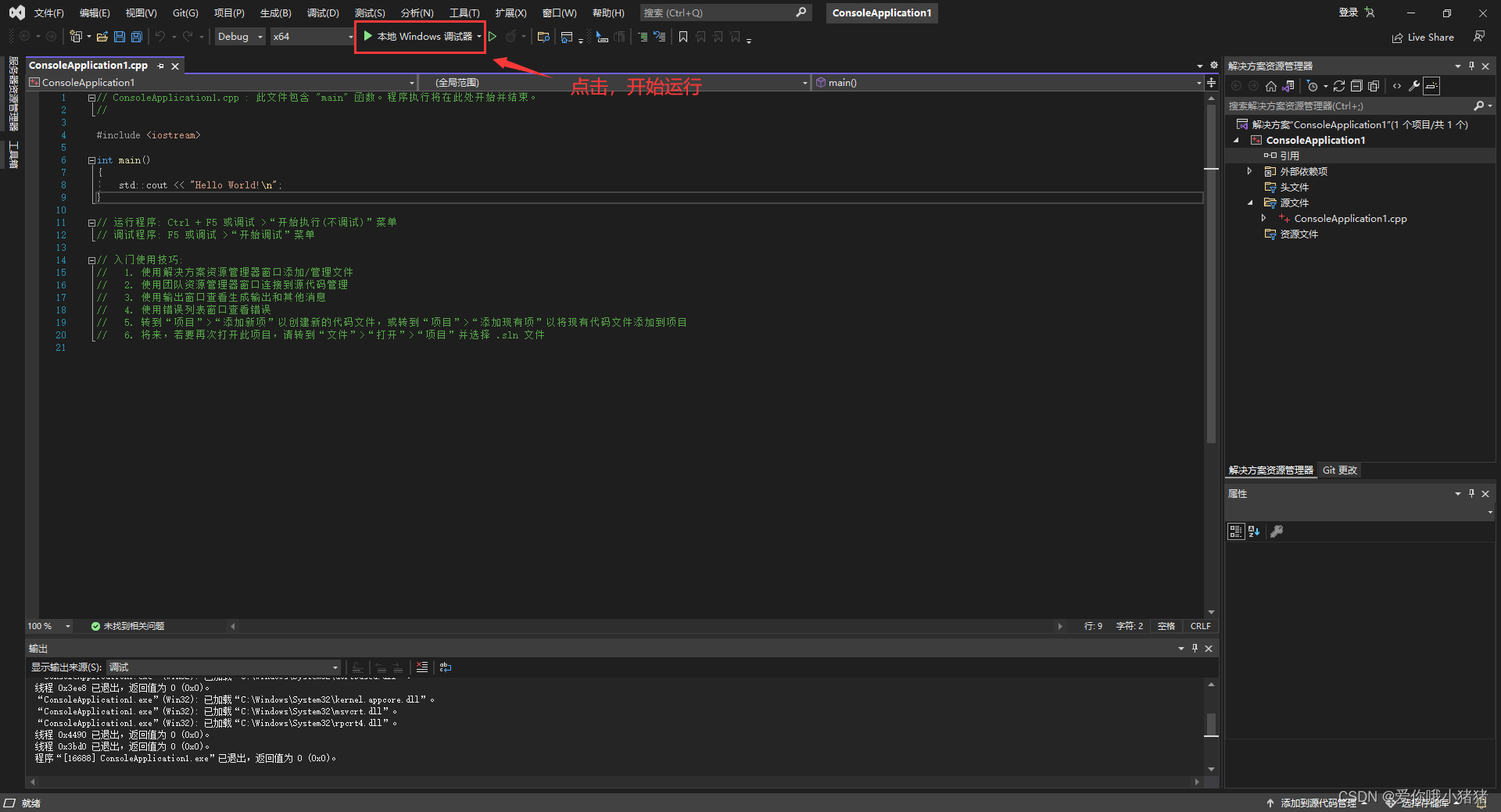
Task: Switch to the Git 更改 tab
Action: click(x=1340, y=470)
